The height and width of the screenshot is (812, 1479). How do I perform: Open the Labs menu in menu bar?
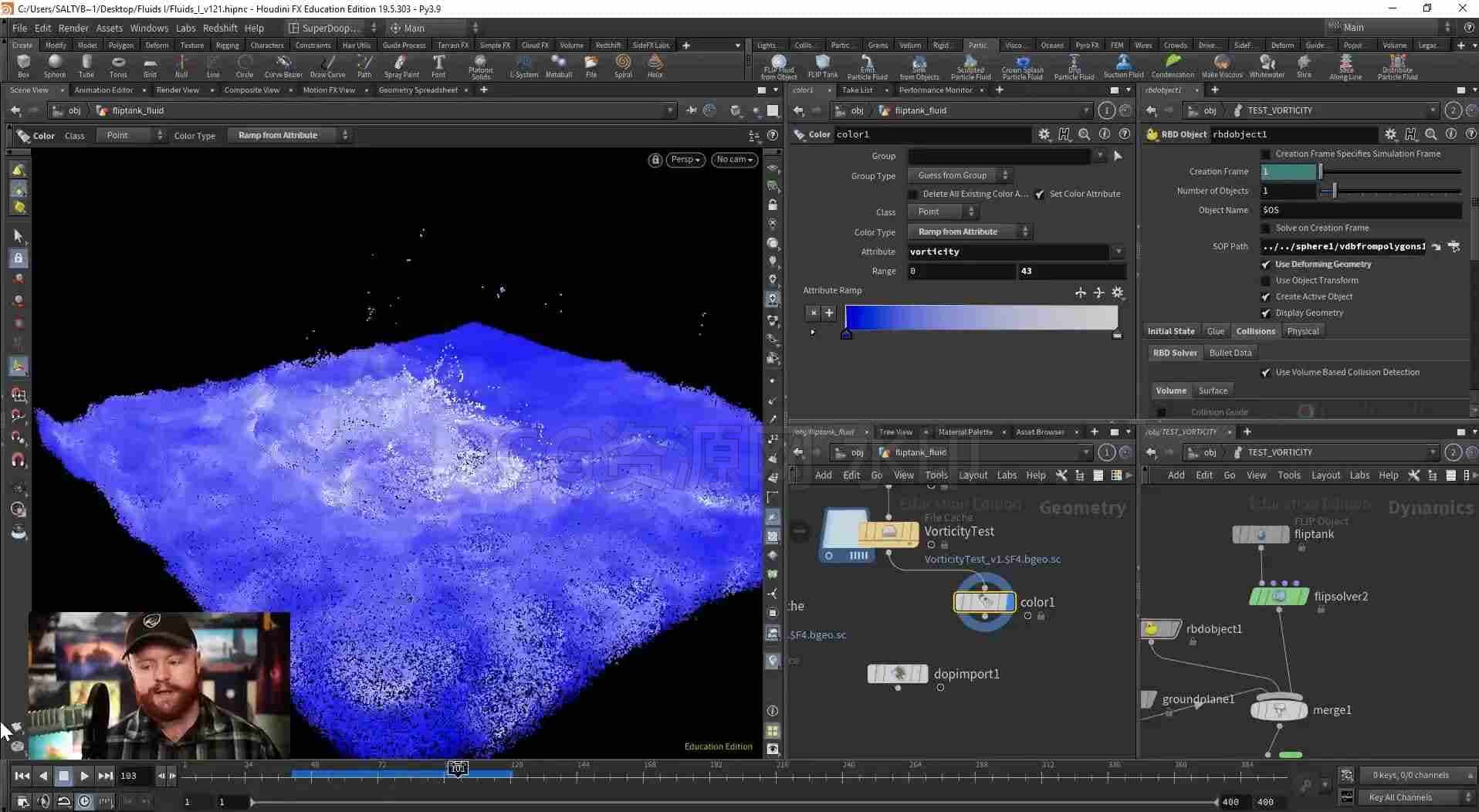pos(185,28)
